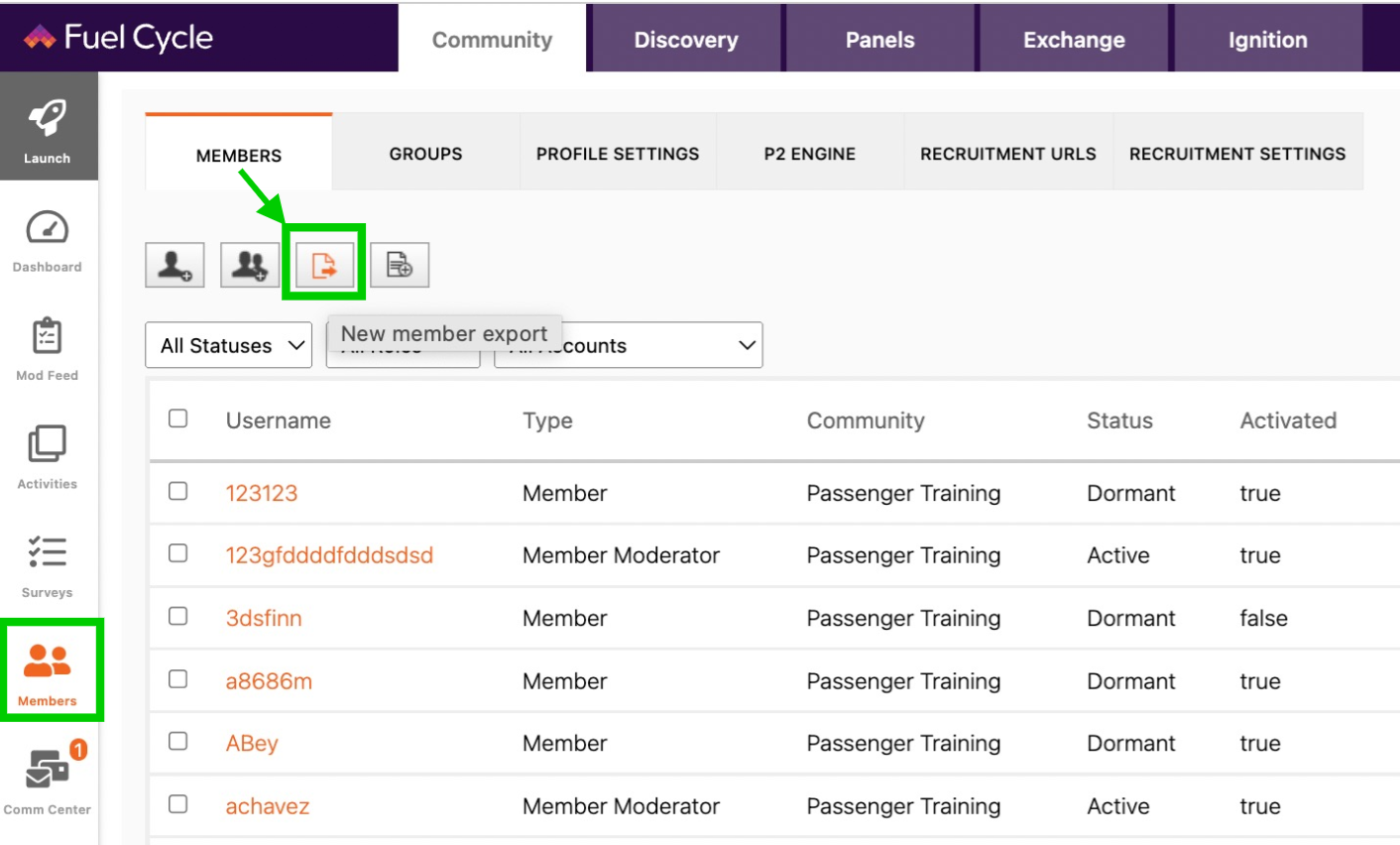1400x845 pixels.
Task: Click the Fuel Cycle logo
Action: tap(118, 38)
